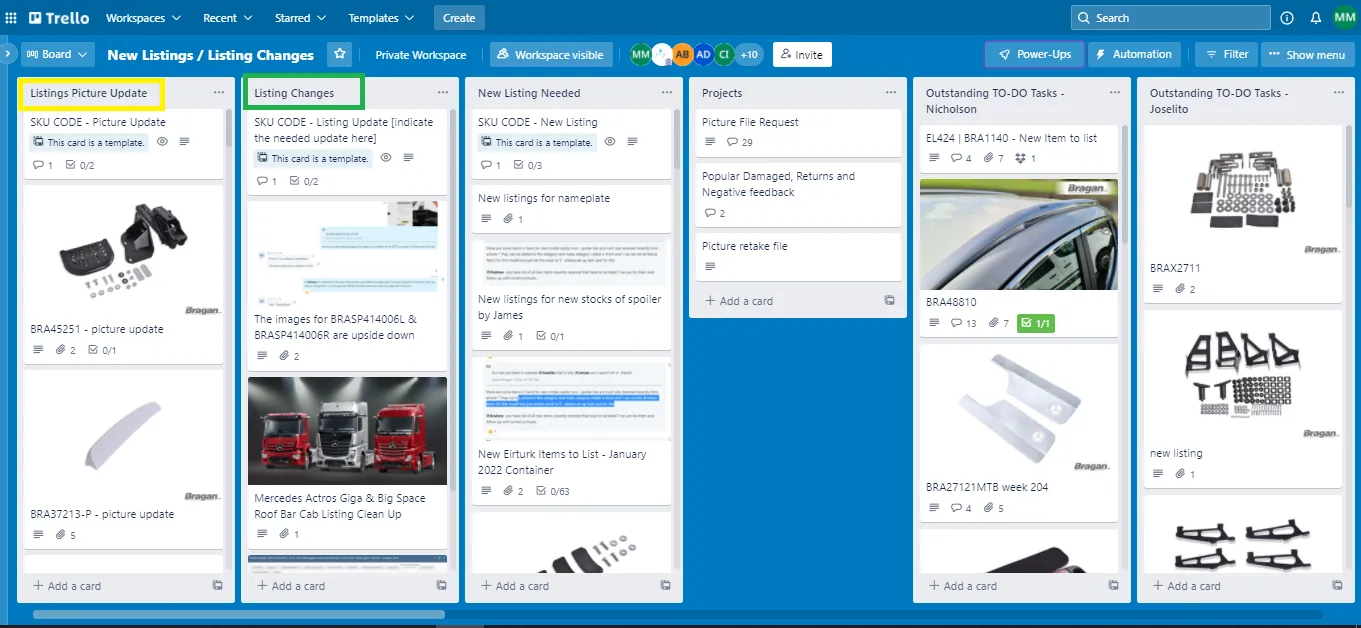Open BRAX2711 card image
The image size is (1361, 628).
[x=1242, y=189]
